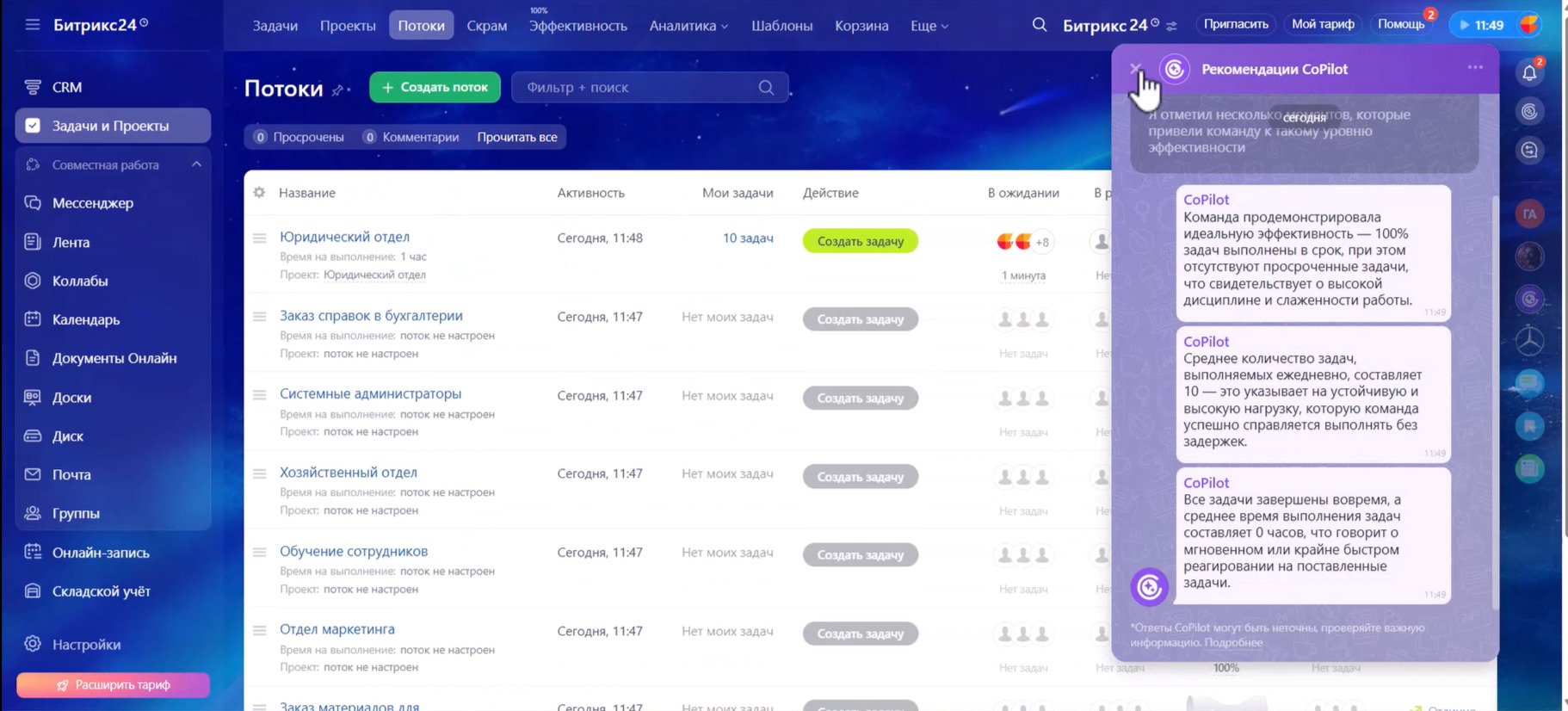Click the row handle for Обучение сотрудников
Viewport: 1568px width, 711px height.
259,553
